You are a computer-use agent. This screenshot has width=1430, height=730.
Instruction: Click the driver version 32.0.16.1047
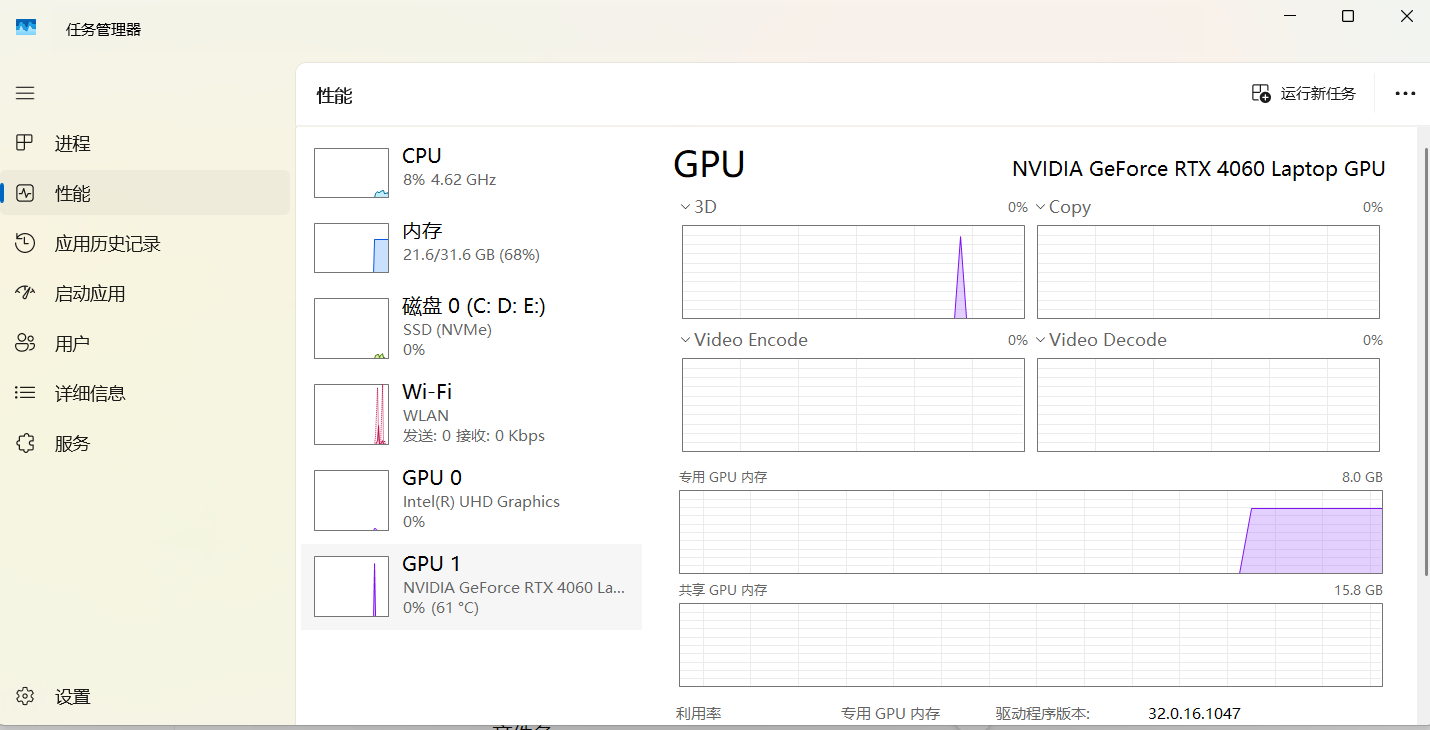1194,714
